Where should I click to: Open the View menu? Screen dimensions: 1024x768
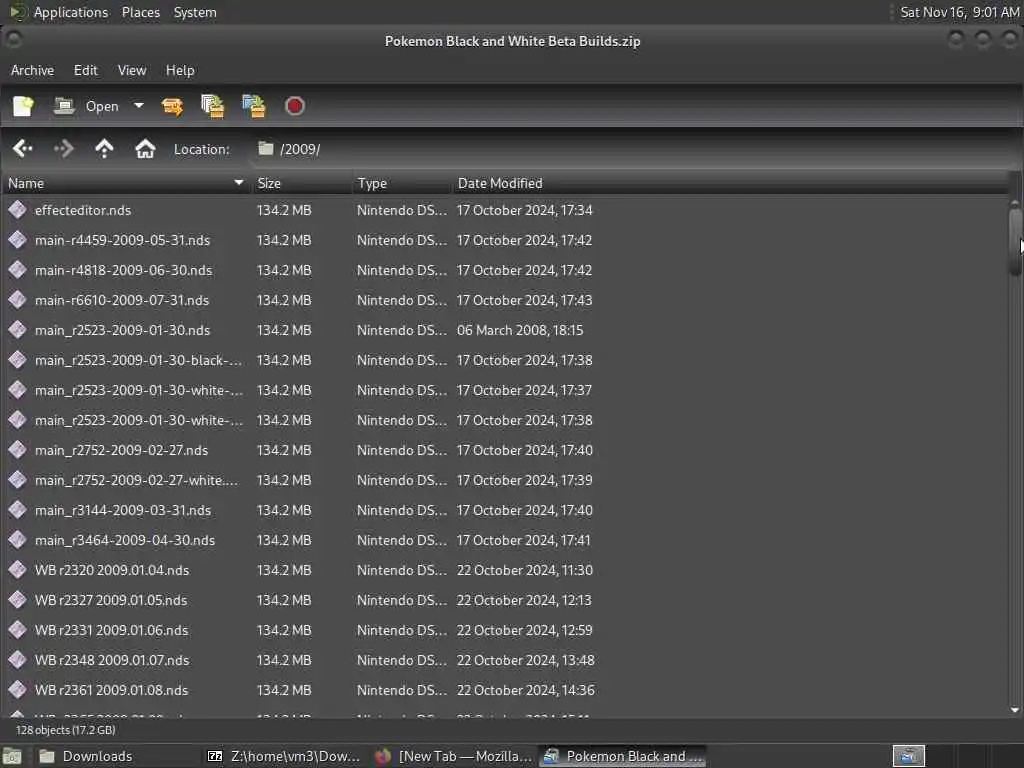click(x=132, y=70)
